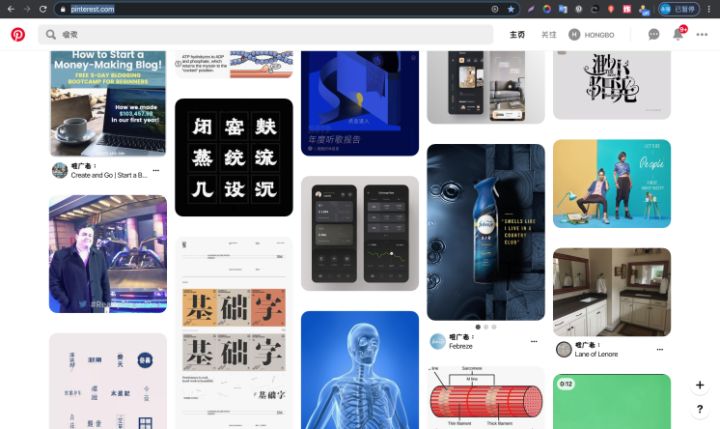Click the Lane of Lenore avatar
This screenshot has height=429, width=720.
coord(563,350)
